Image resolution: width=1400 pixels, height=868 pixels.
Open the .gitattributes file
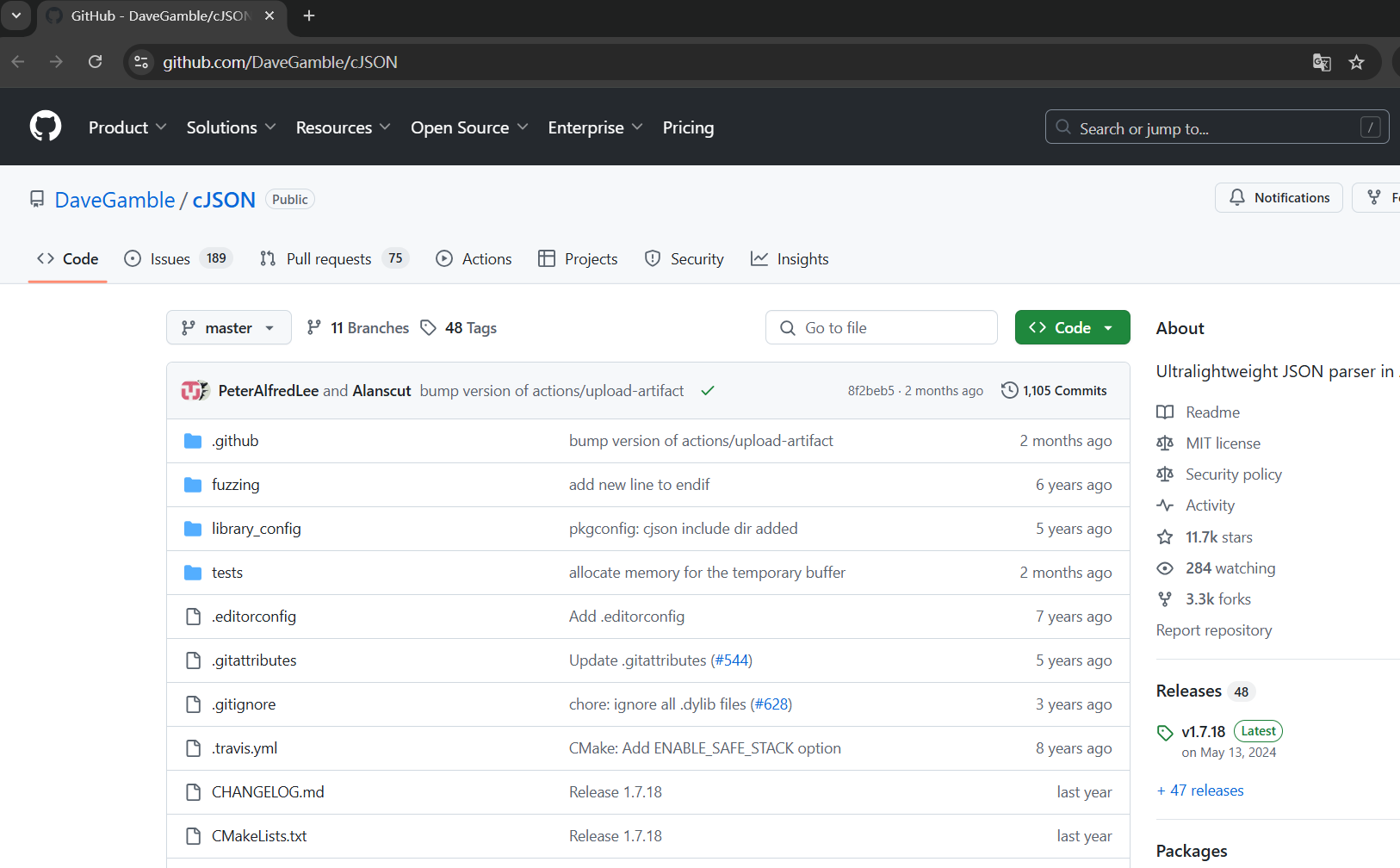click(x=254, y=660)
